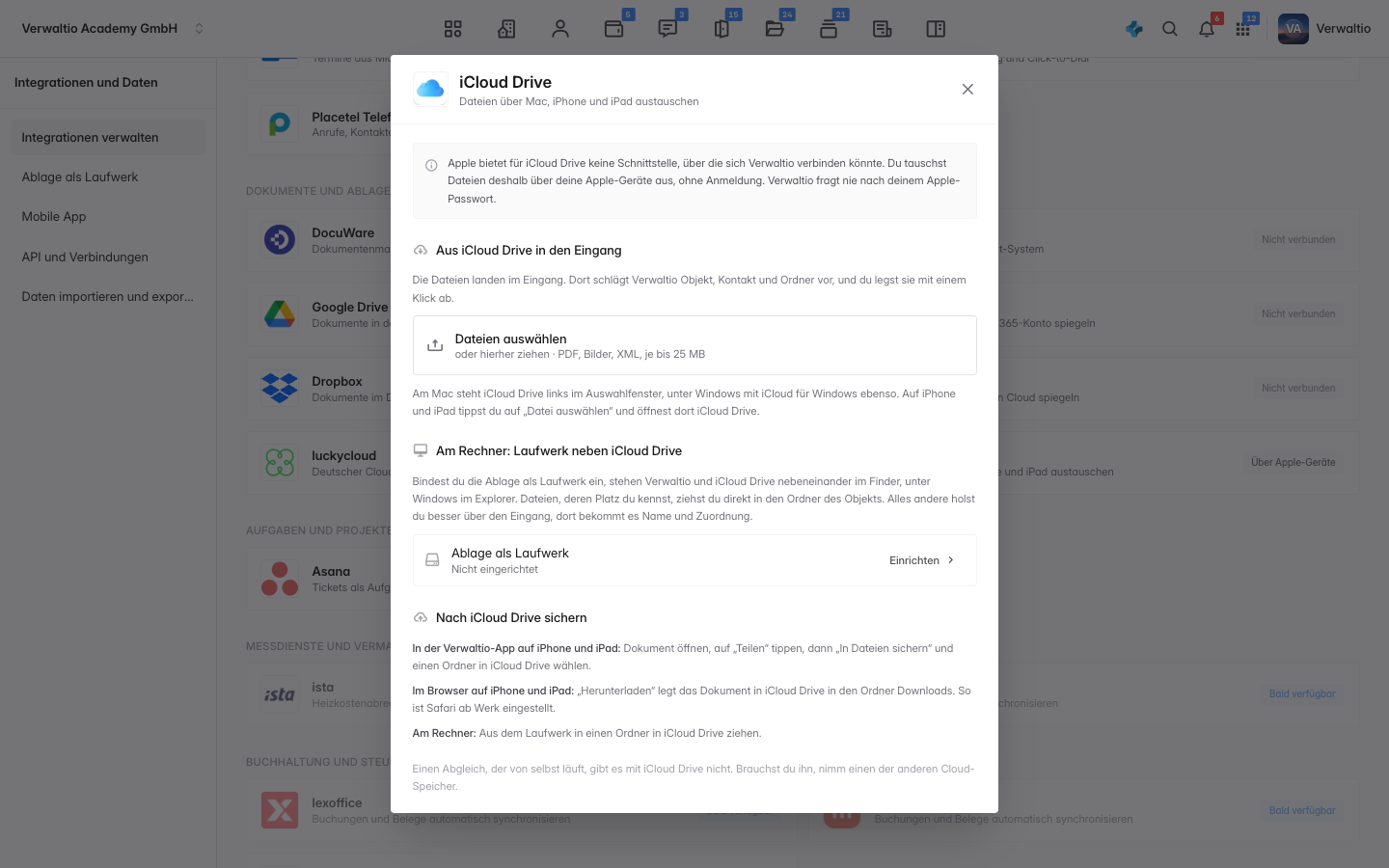The image size is (1389, 868).
Task: Open Daten importieren und exportieren in sidebar
Action: point(108,297)
